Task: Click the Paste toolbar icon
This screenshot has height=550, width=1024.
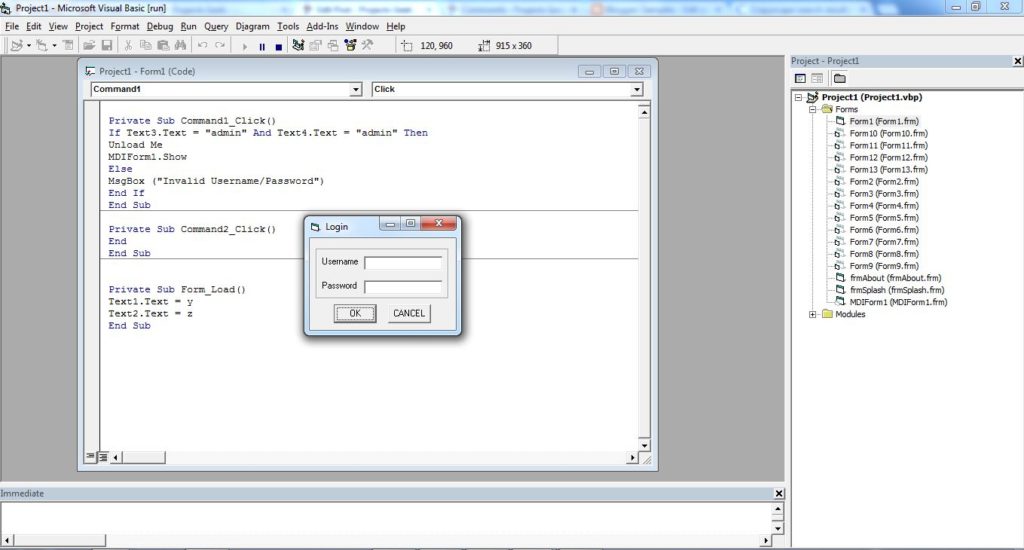Action: pyautogui.click(x=163, y=46)
